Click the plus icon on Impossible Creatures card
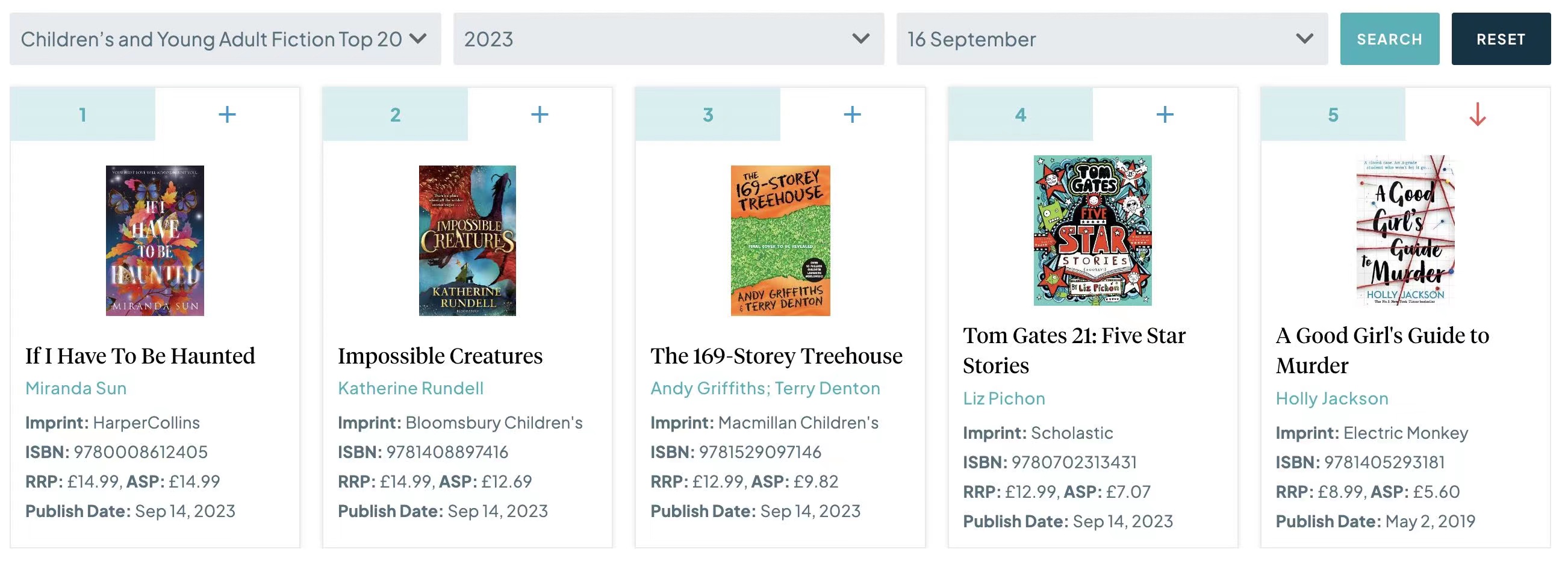1568x561 pixels. coord(540,114)
